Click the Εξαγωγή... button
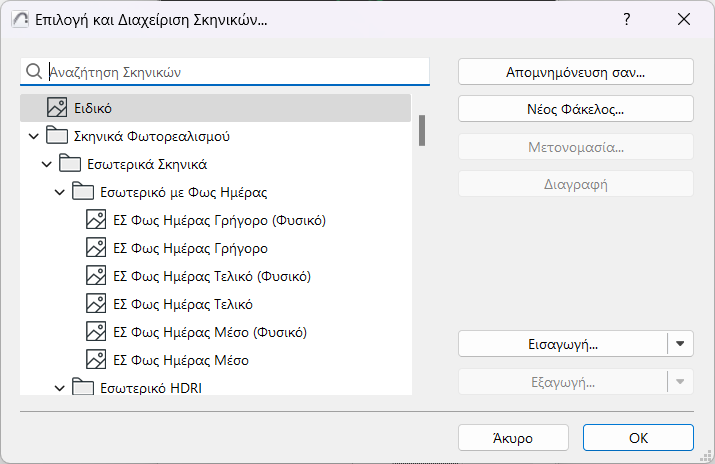The image size is (715, 464). (x=563, y=382)
